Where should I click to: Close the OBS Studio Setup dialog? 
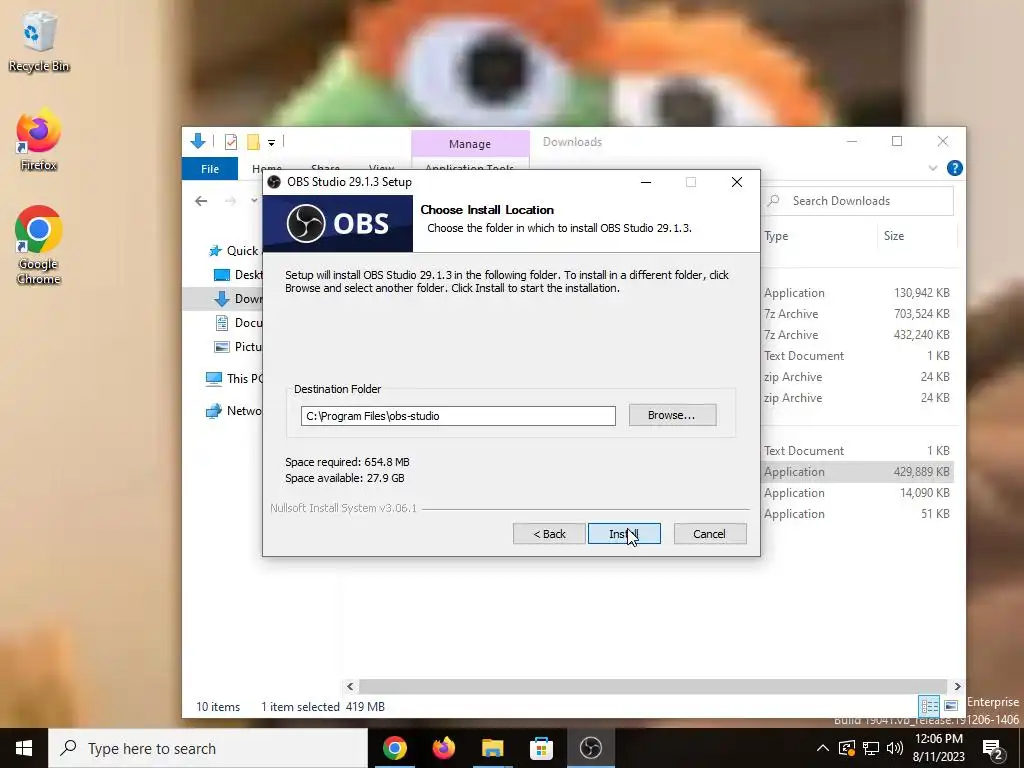click(737, 182)
